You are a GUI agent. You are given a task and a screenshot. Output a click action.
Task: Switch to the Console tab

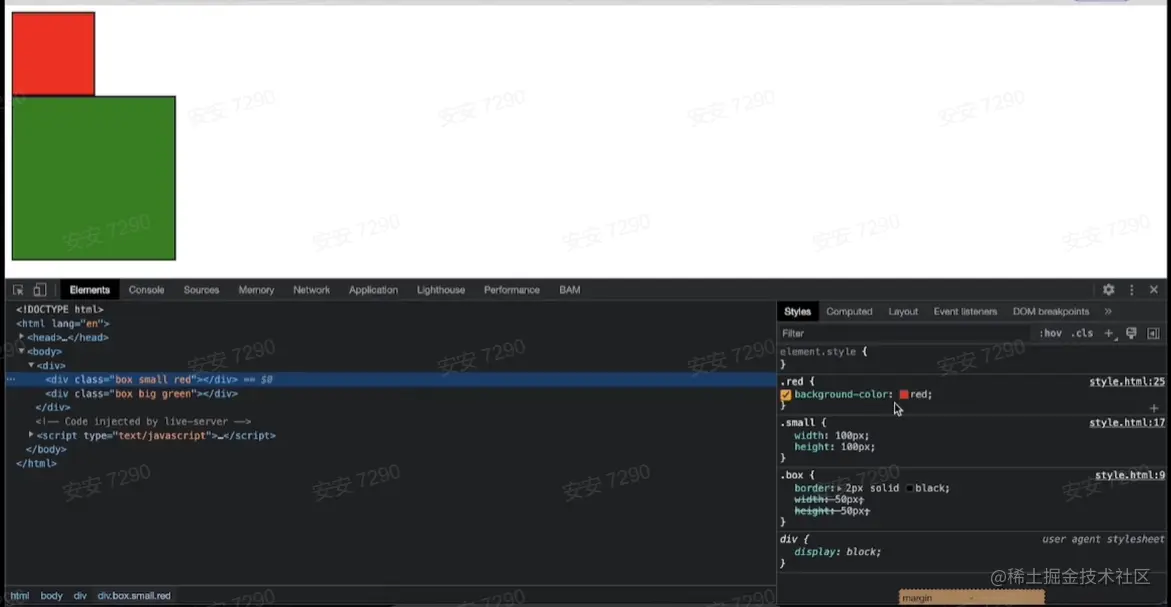146,290
